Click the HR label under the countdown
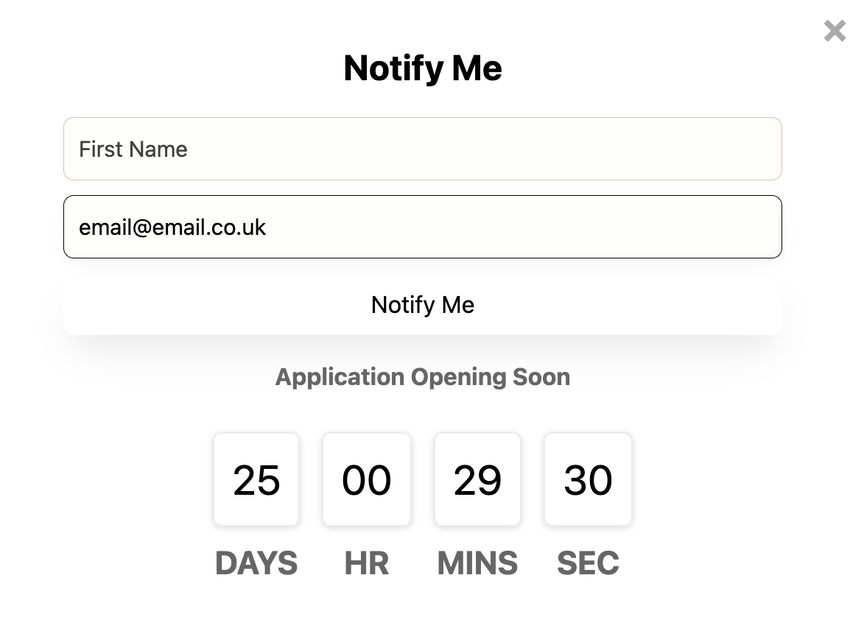 pyautogui.click(x=366, y=563)
